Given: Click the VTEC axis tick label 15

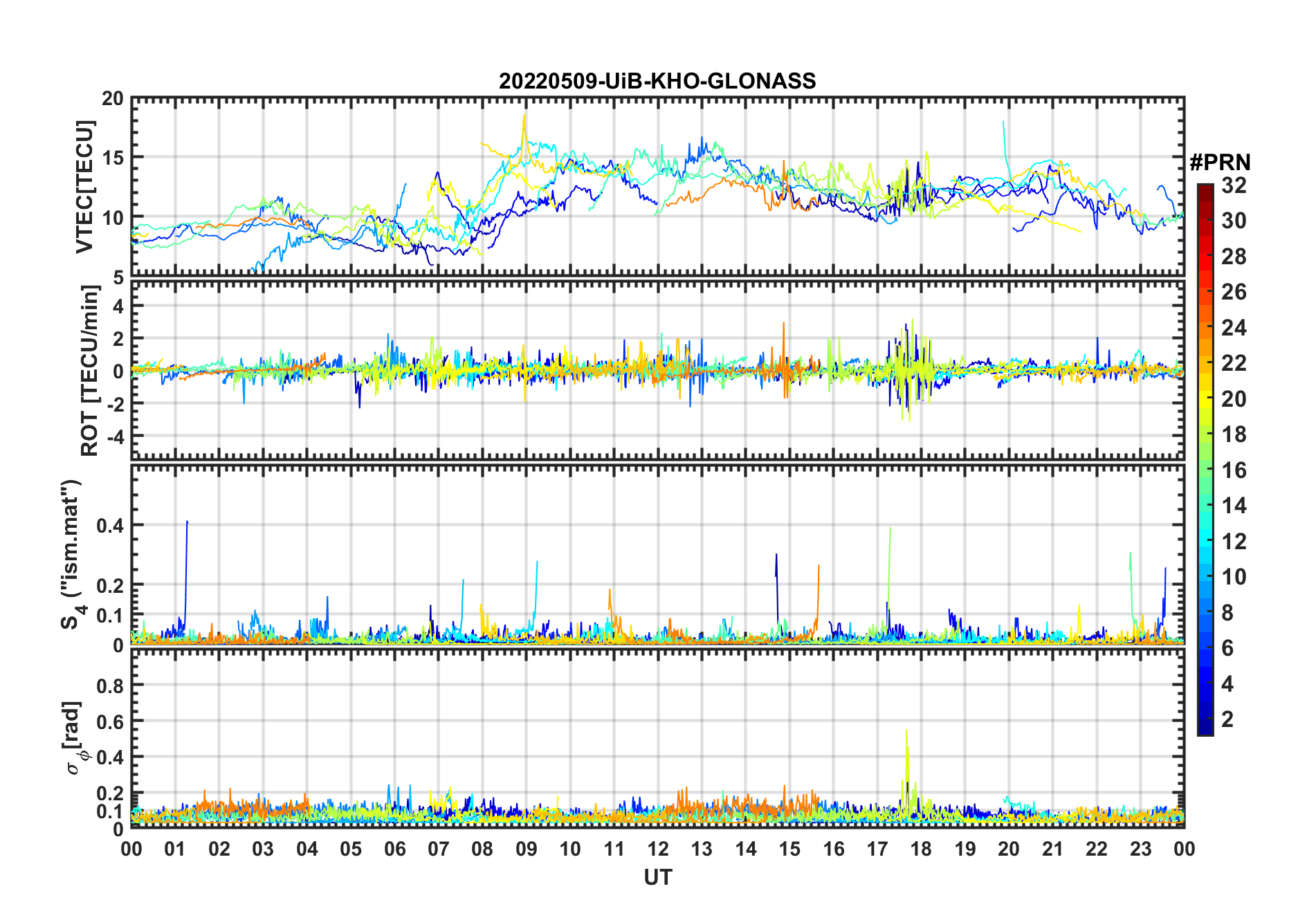Looking at the screenshot, I should (x=112, y=158).
